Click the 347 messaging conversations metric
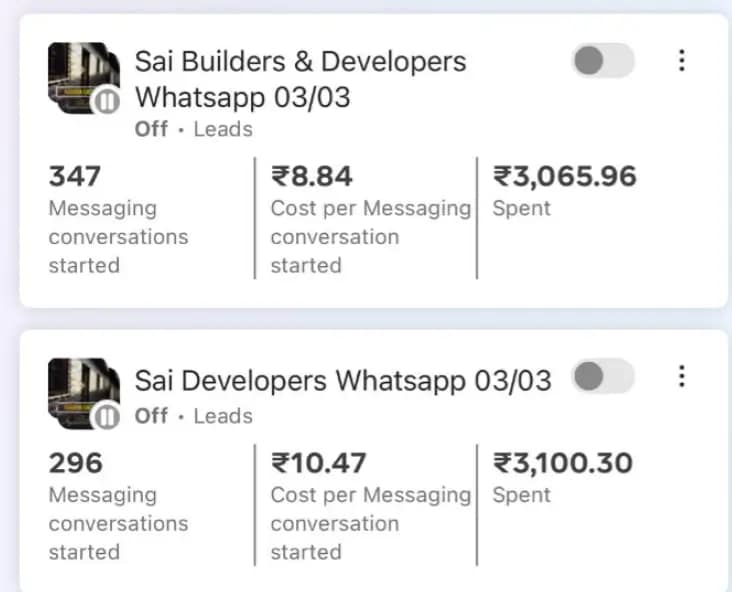This screenshot has width=732, height=592. pos(75,177)
